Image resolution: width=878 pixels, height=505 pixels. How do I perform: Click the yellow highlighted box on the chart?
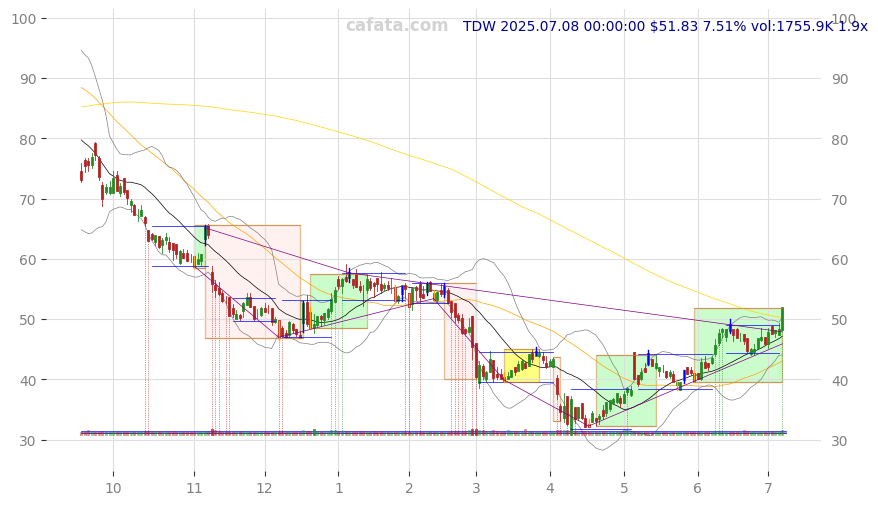click(x=522, y=366)
